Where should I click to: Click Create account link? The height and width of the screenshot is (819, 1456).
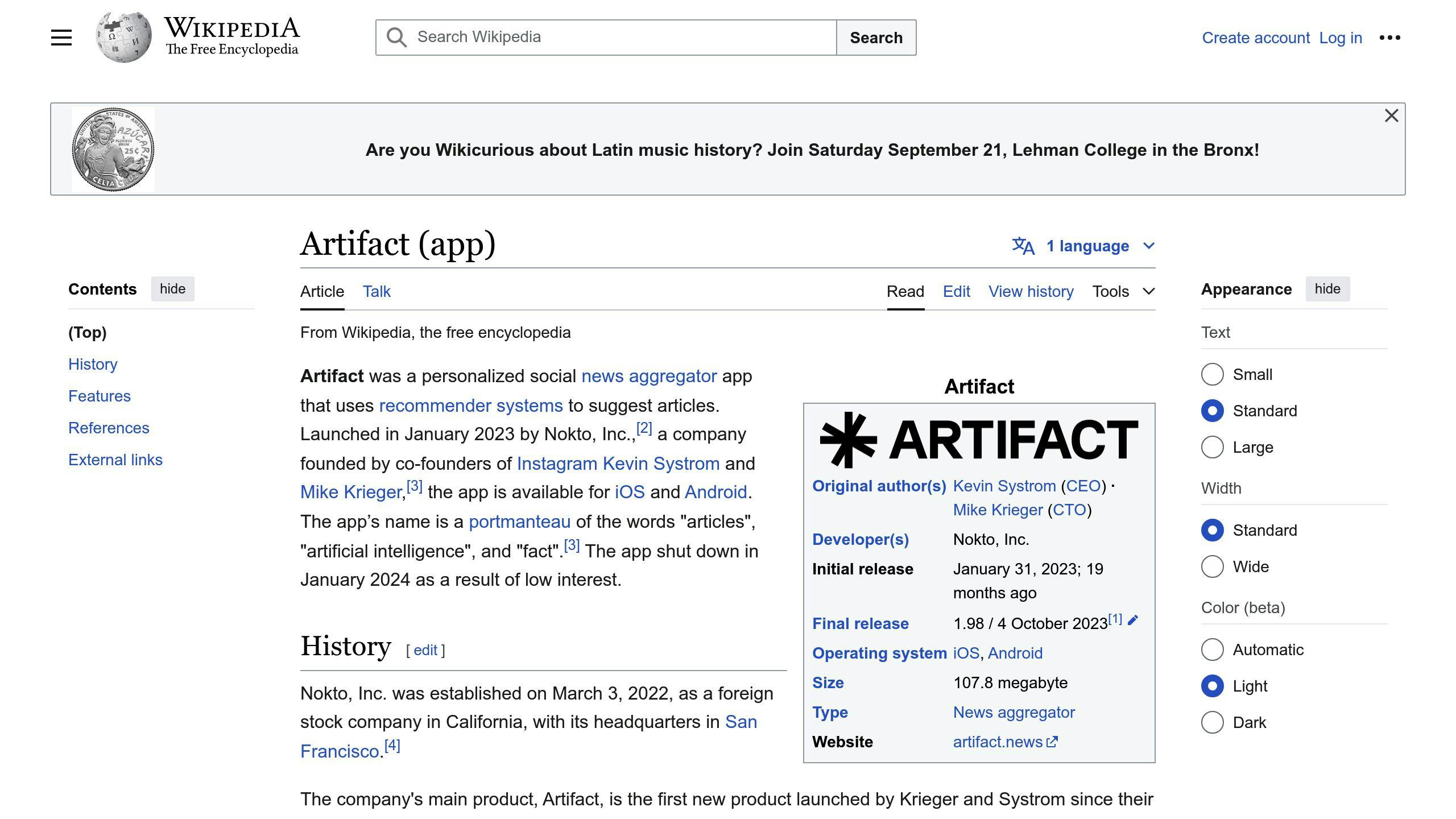click(1256, 38)
